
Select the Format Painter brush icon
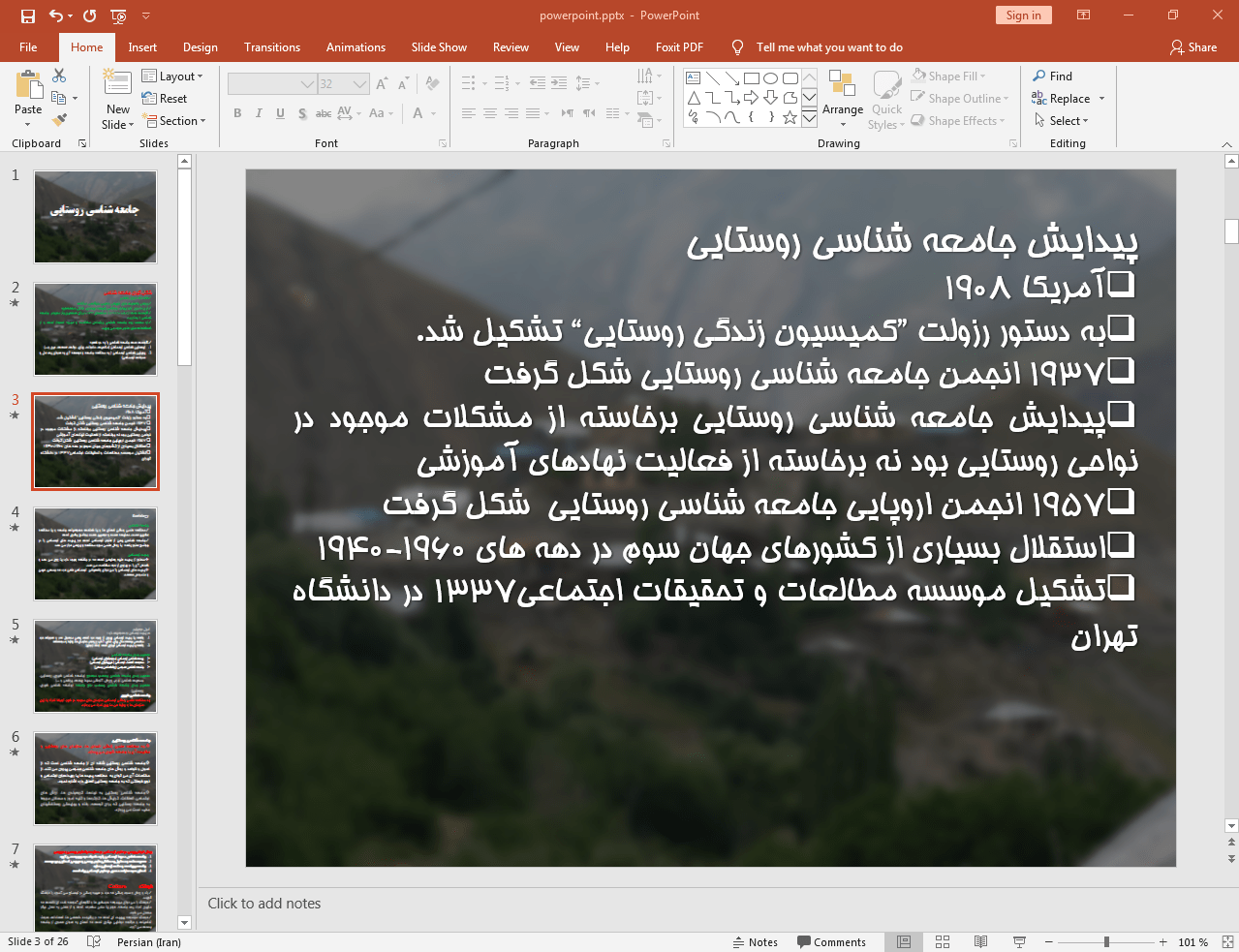[59, 120]
